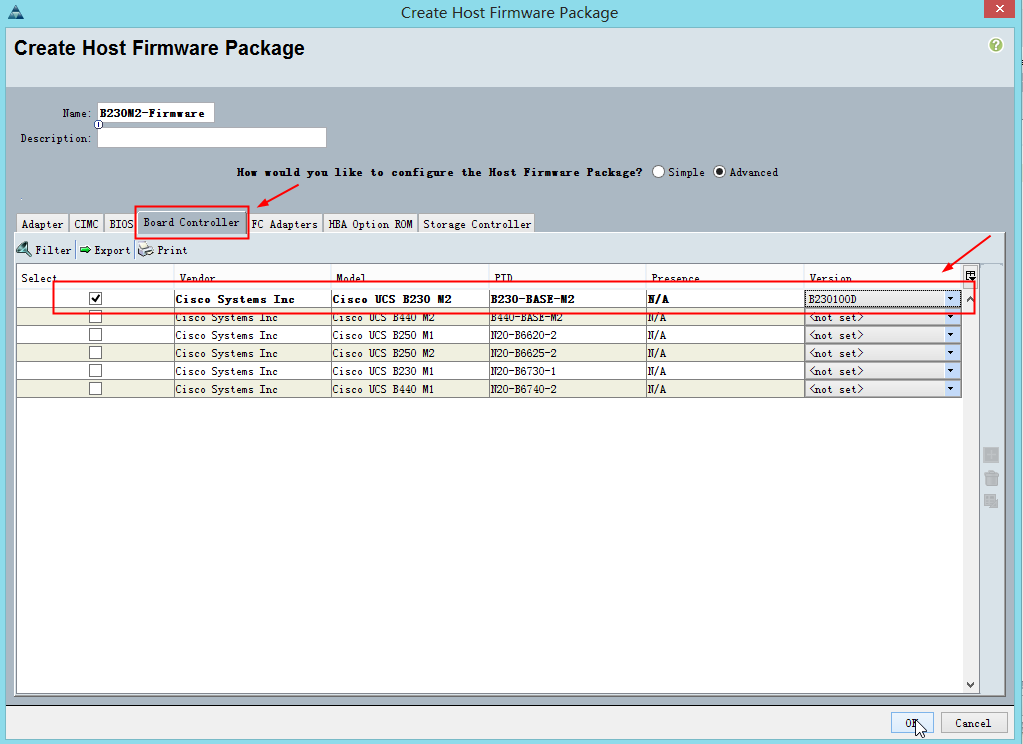This screenshot has width=1023, height=744.
Task: Click the scrollbar down arrow
Action: pyautogui.click(x=970, y=685)
